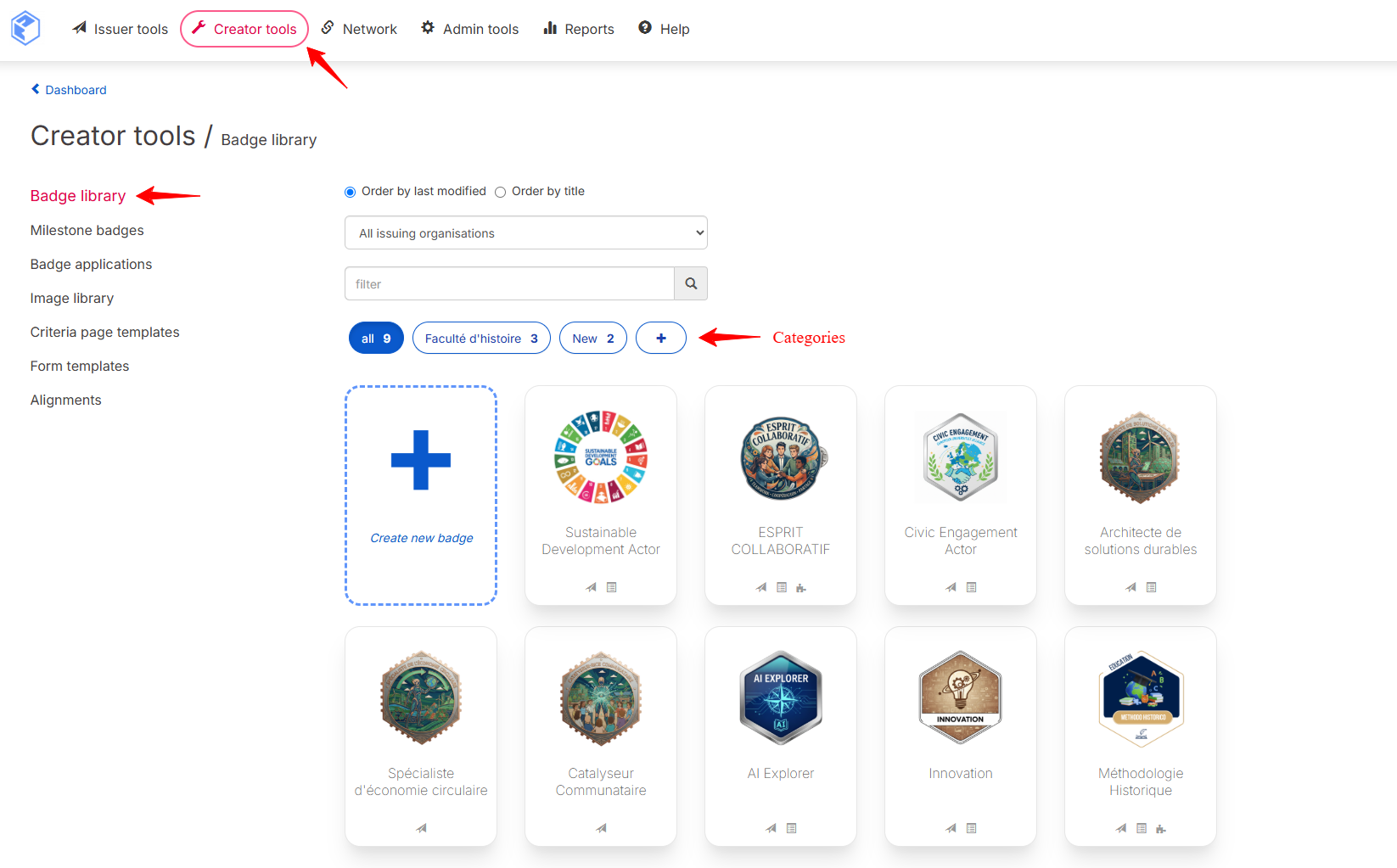Click the milestone icon under ESPRIT COLLABORATIF

[801, 587]
